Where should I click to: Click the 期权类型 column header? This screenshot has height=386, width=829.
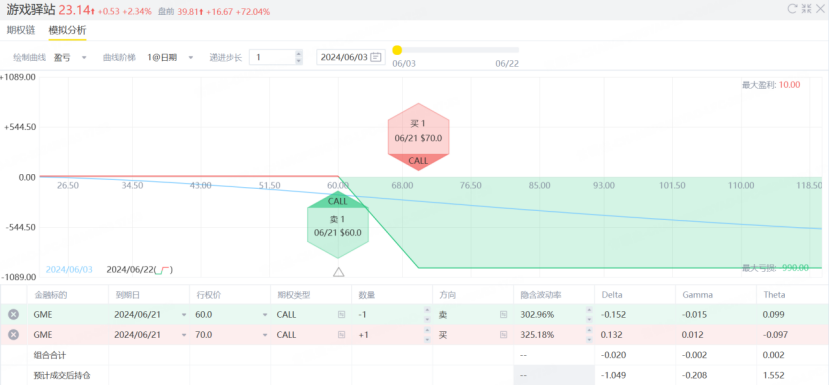coord(294,295)
